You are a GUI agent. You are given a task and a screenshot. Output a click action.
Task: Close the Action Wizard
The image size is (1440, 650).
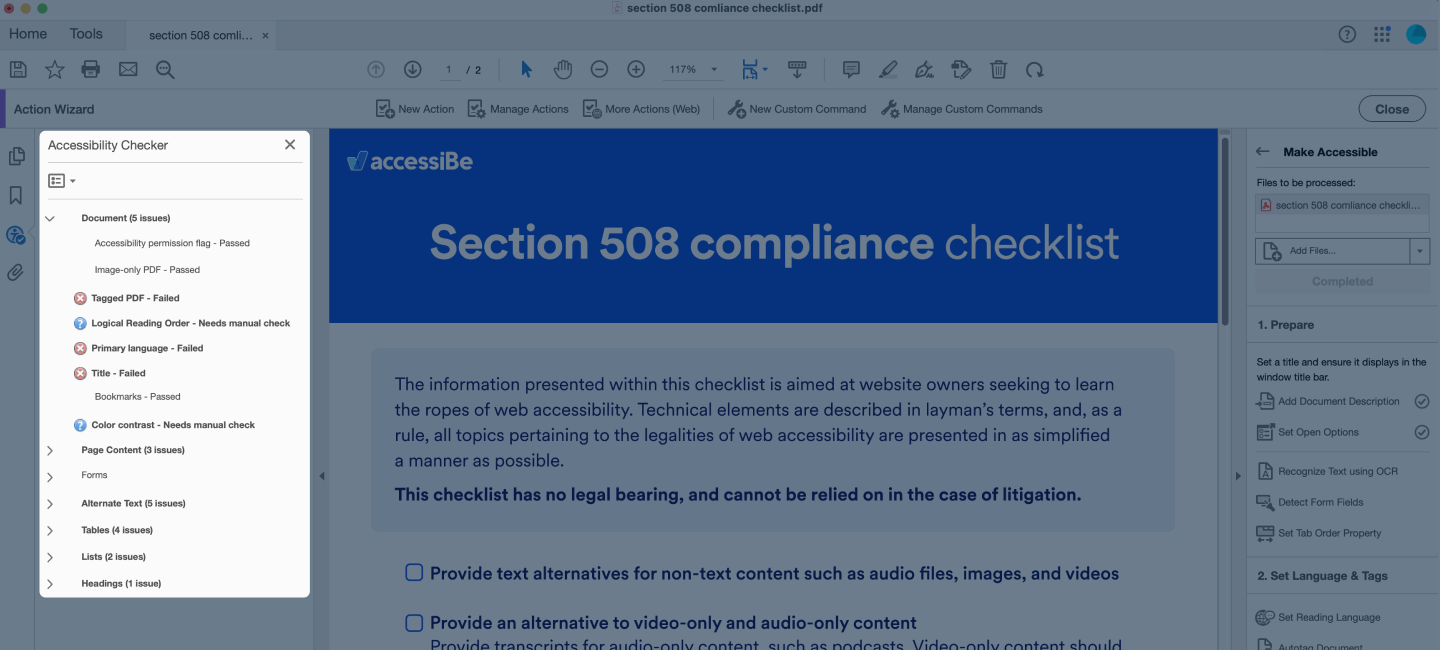[x=1391, y=108]
